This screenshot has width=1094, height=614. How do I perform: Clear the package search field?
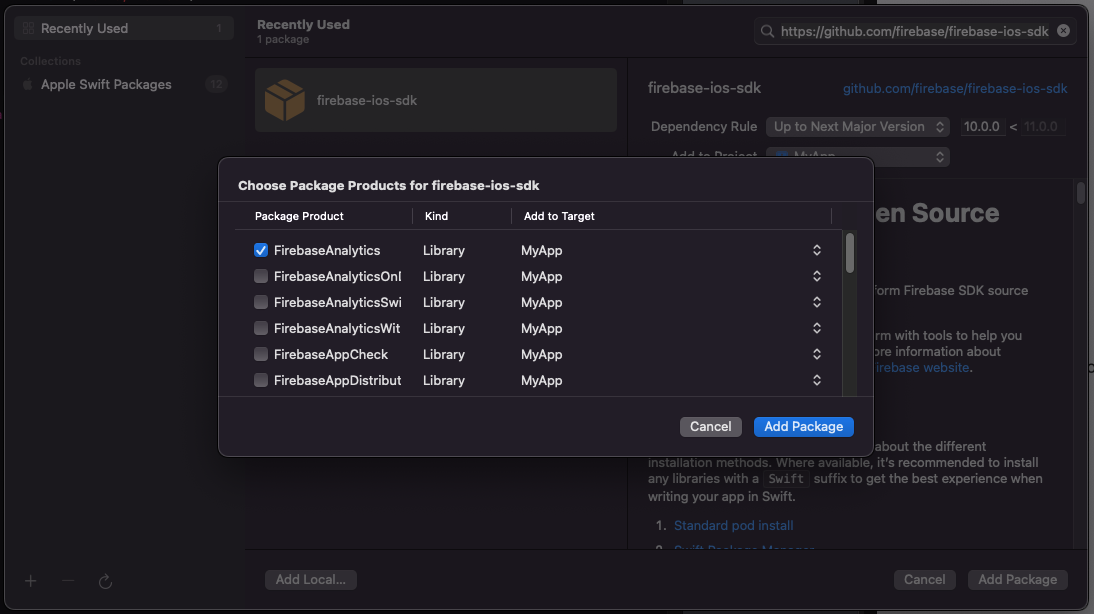click(x=1063, y=31)
